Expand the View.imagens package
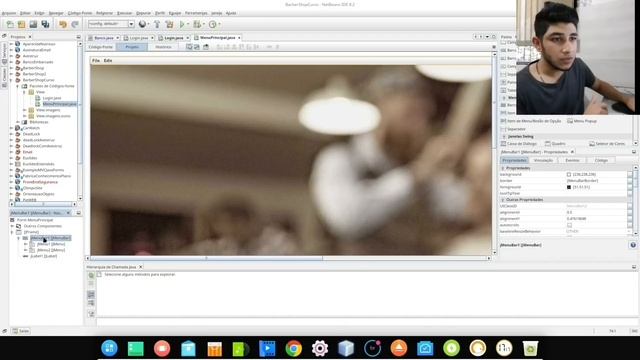The height and width of the screenshot is (360, 640). point(24,110)
